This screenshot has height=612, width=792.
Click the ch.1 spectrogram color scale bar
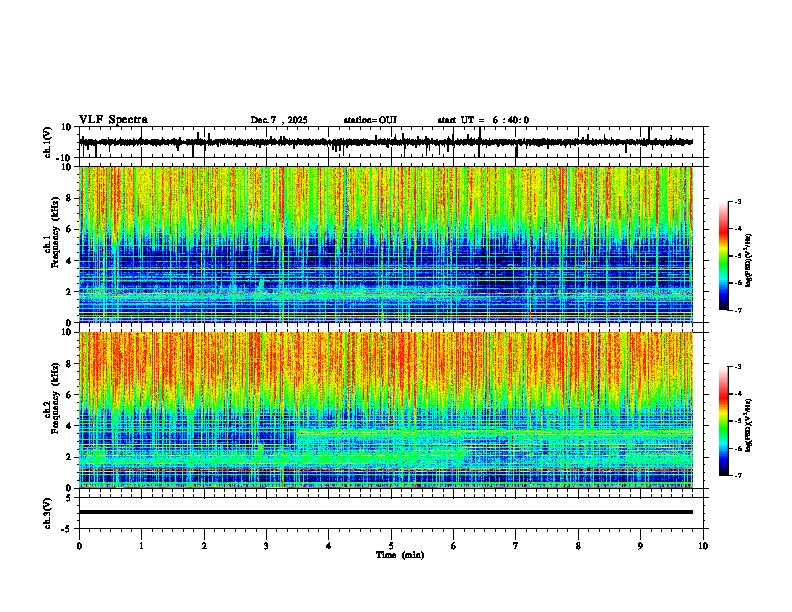(x=724, y=256)
